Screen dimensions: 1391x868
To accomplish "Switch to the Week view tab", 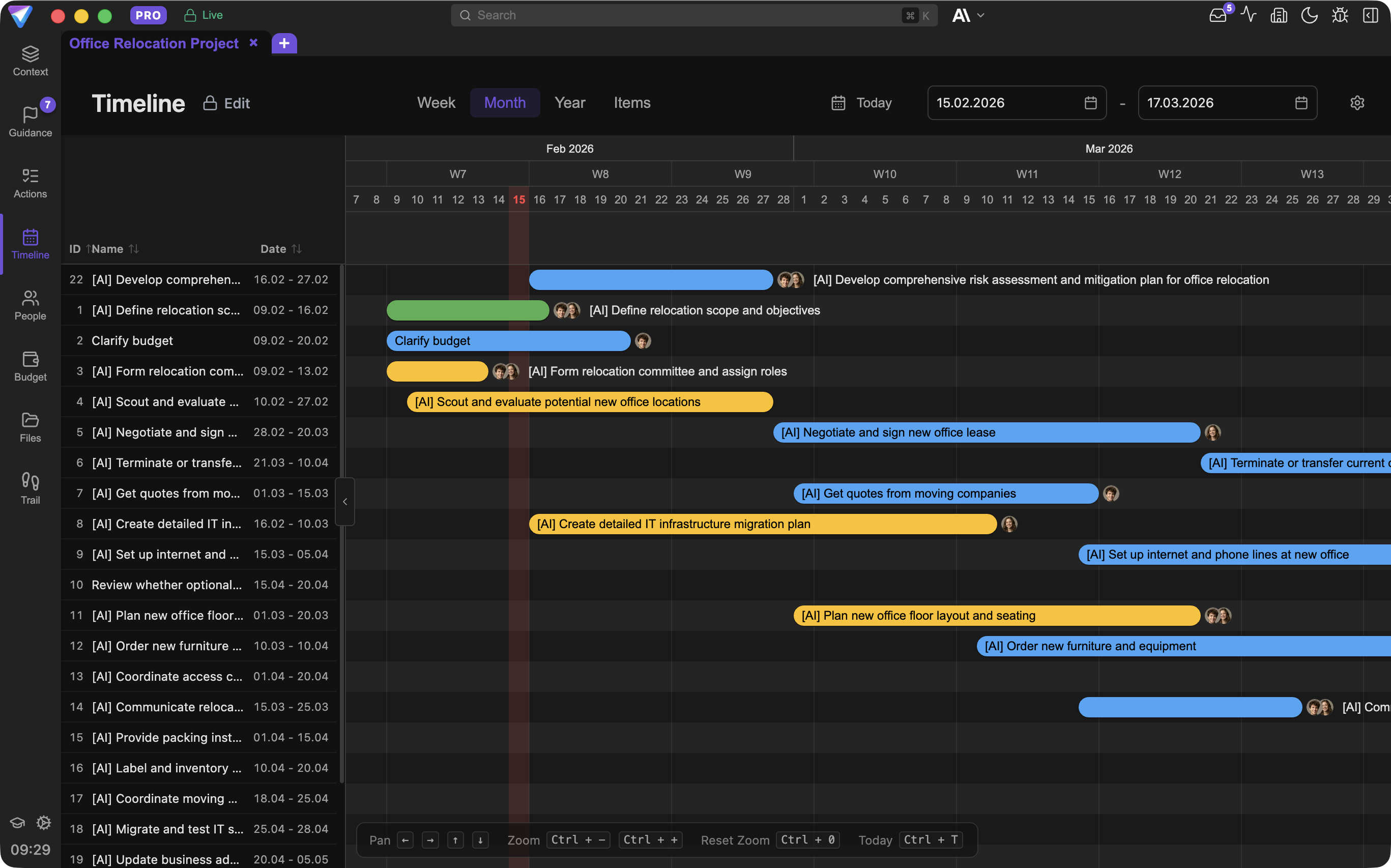I will tap(437, 102).
